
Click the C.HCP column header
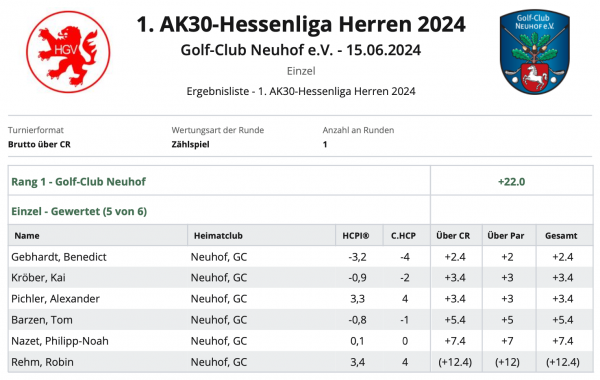[x=403, y=236]
